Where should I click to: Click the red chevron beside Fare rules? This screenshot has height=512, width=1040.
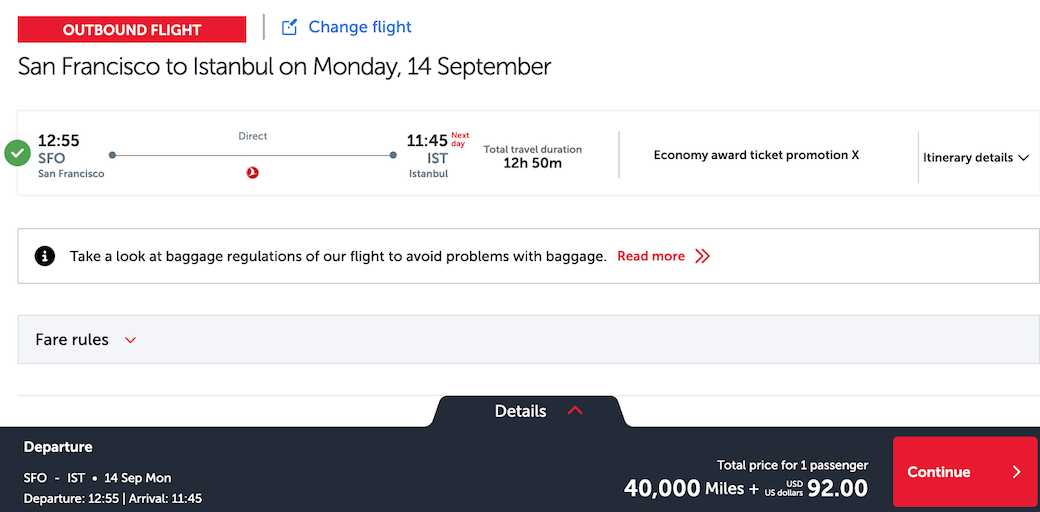[x=130, y=340]
